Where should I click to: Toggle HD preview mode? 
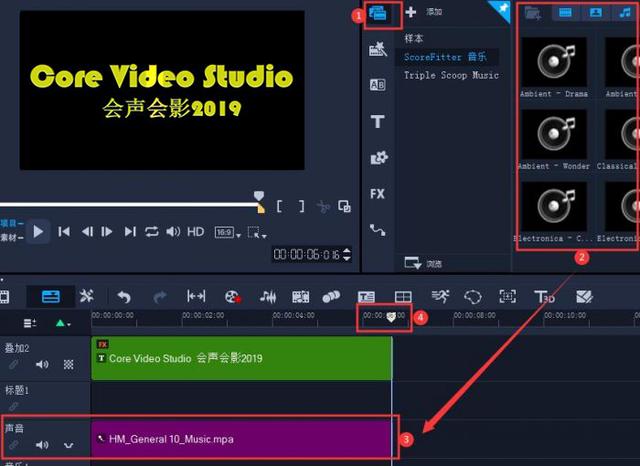(196, 232)
